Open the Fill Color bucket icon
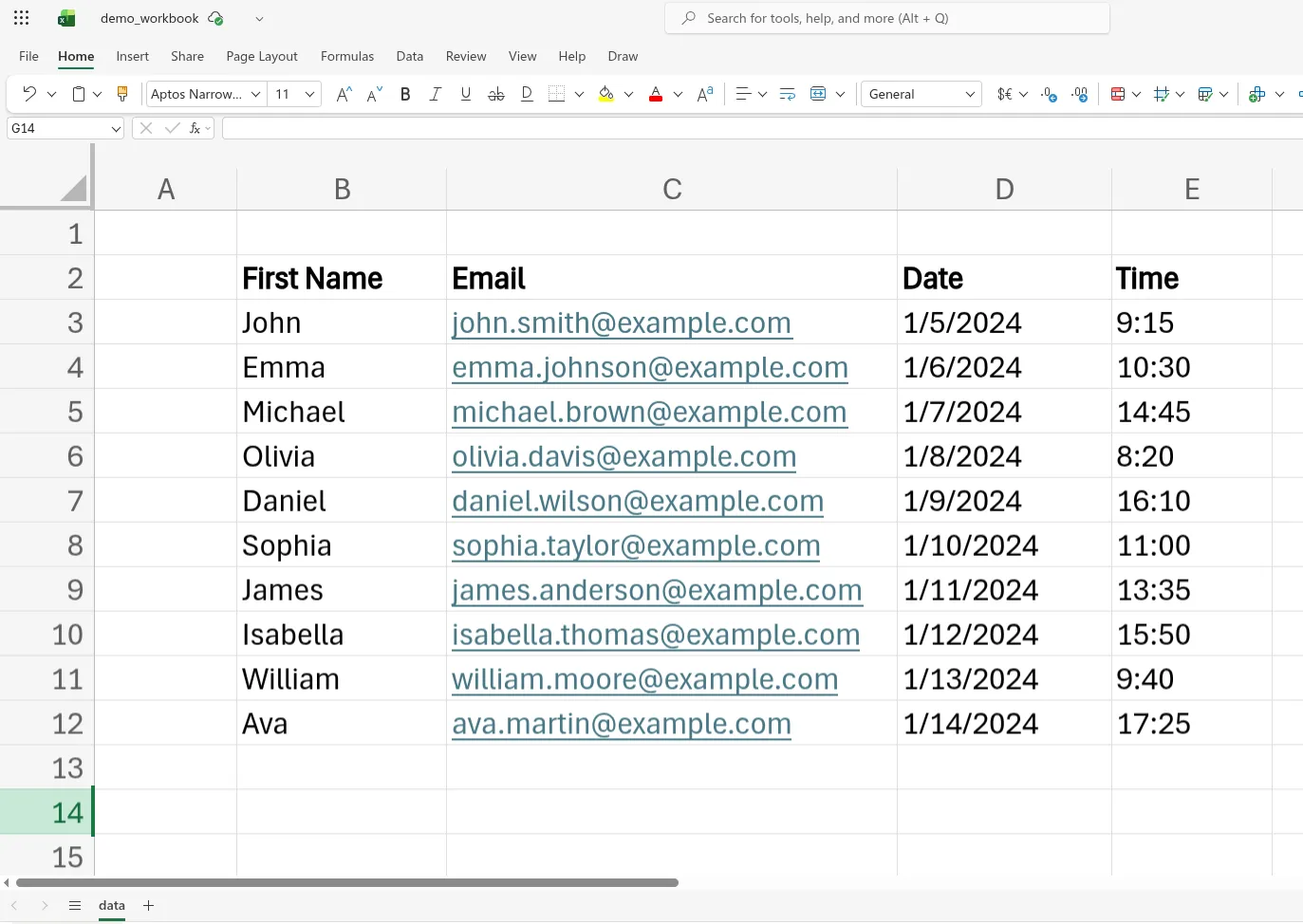The height and width of the screenshot is (924, 1303). [606, 94]
